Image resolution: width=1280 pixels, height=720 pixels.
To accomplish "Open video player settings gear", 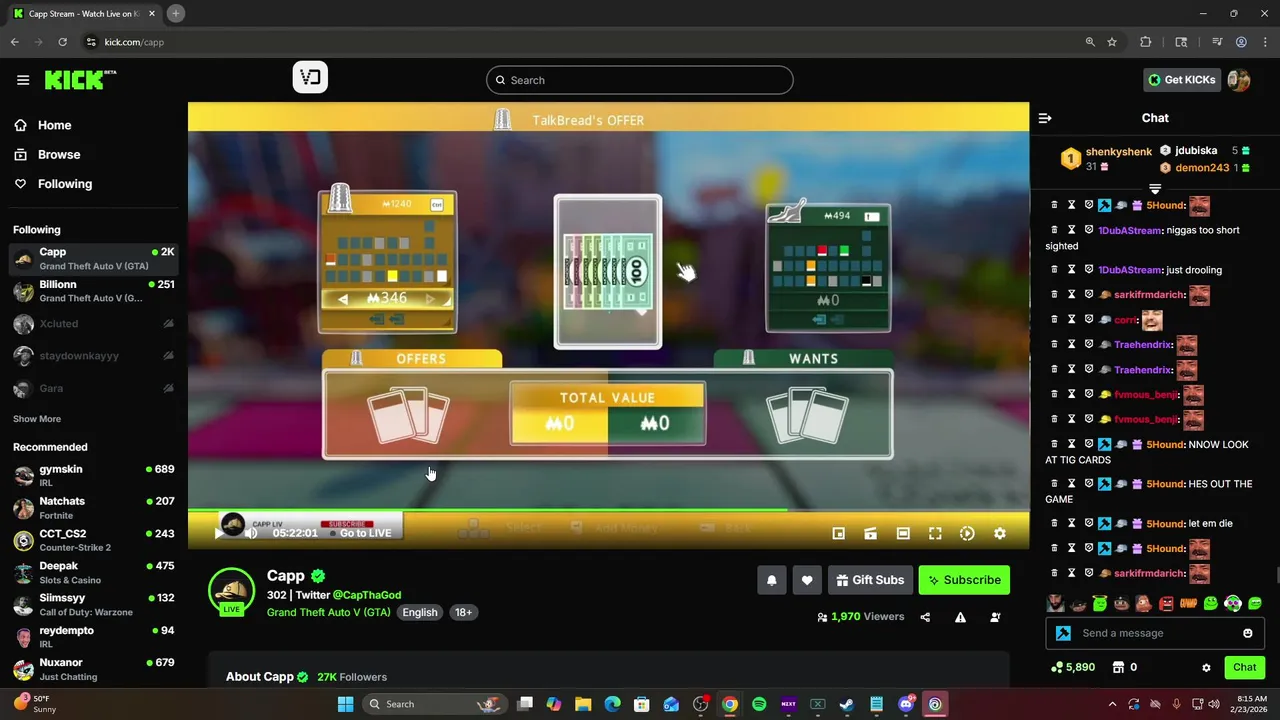I will (999, 534).
